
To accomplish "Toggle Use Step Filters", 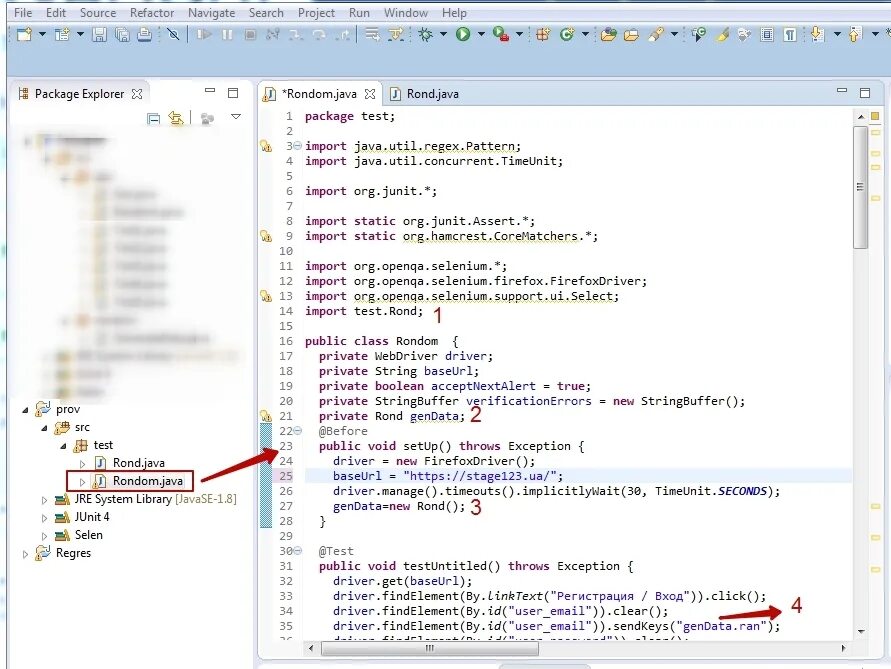I will 395,35.
